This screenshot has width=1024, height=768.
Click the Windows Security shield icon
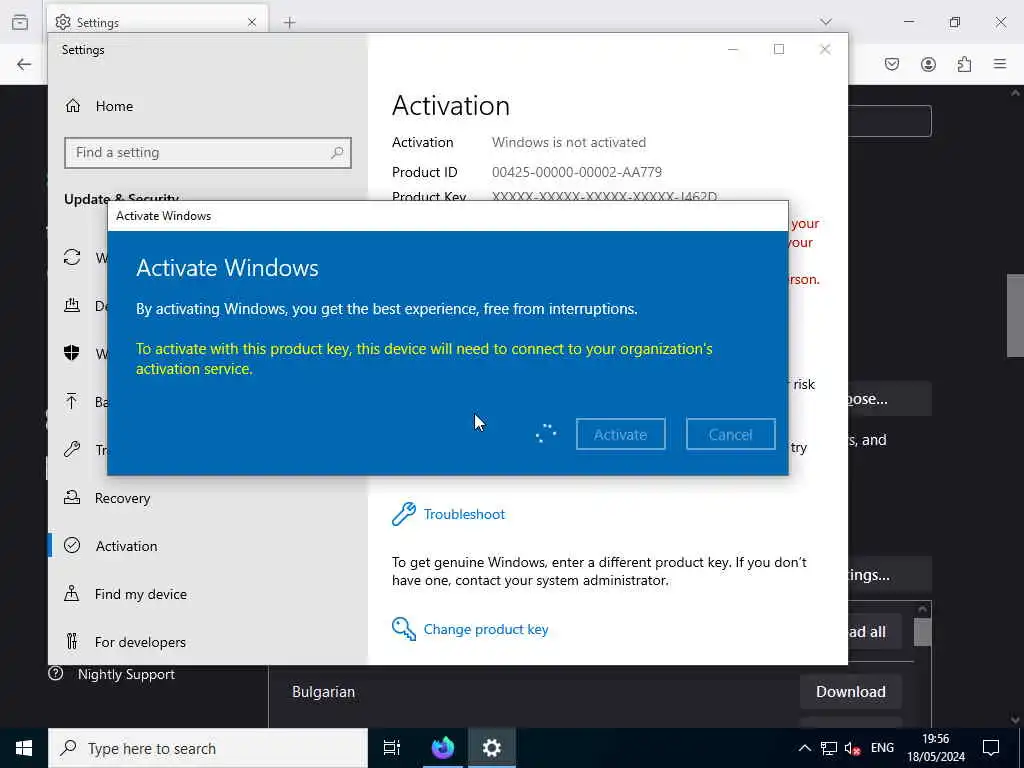72,353
